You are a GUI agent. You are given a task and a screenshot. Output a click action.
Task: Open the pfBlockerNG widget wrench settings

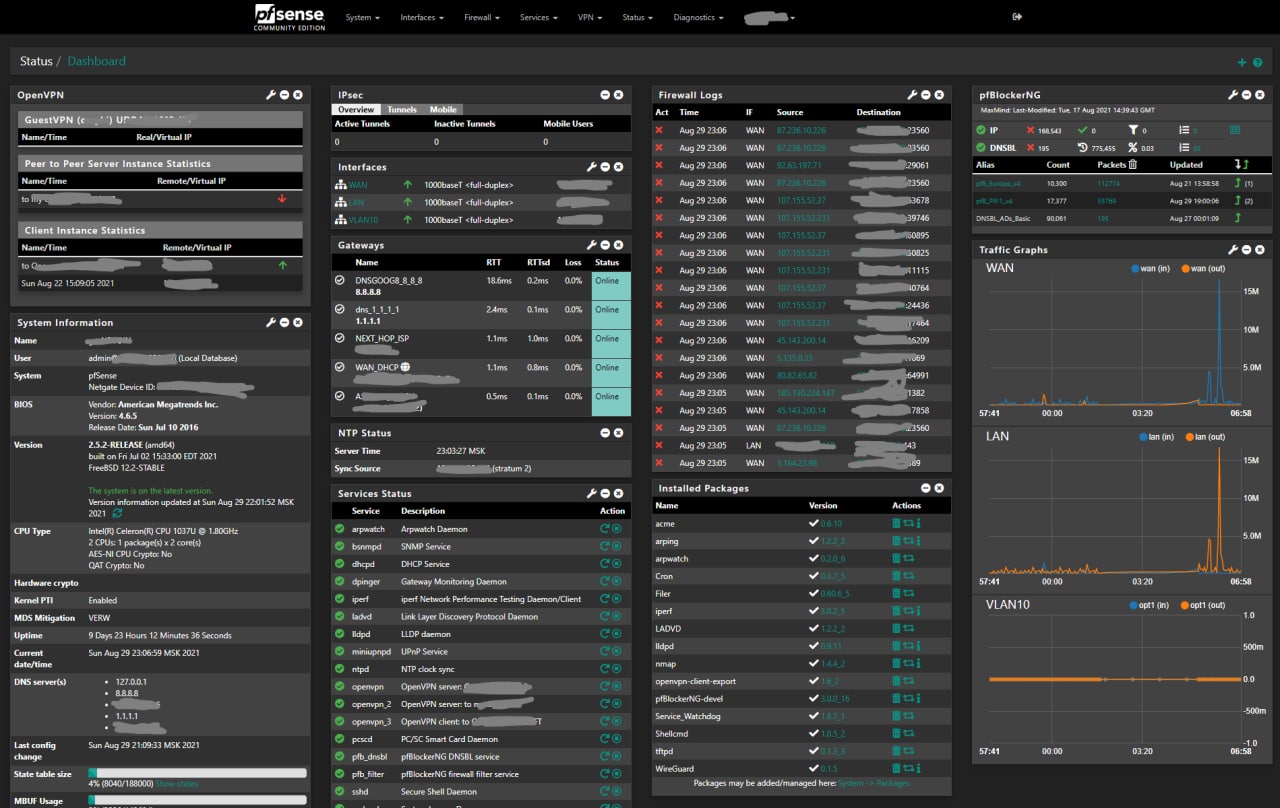[x=1233, y=95]
